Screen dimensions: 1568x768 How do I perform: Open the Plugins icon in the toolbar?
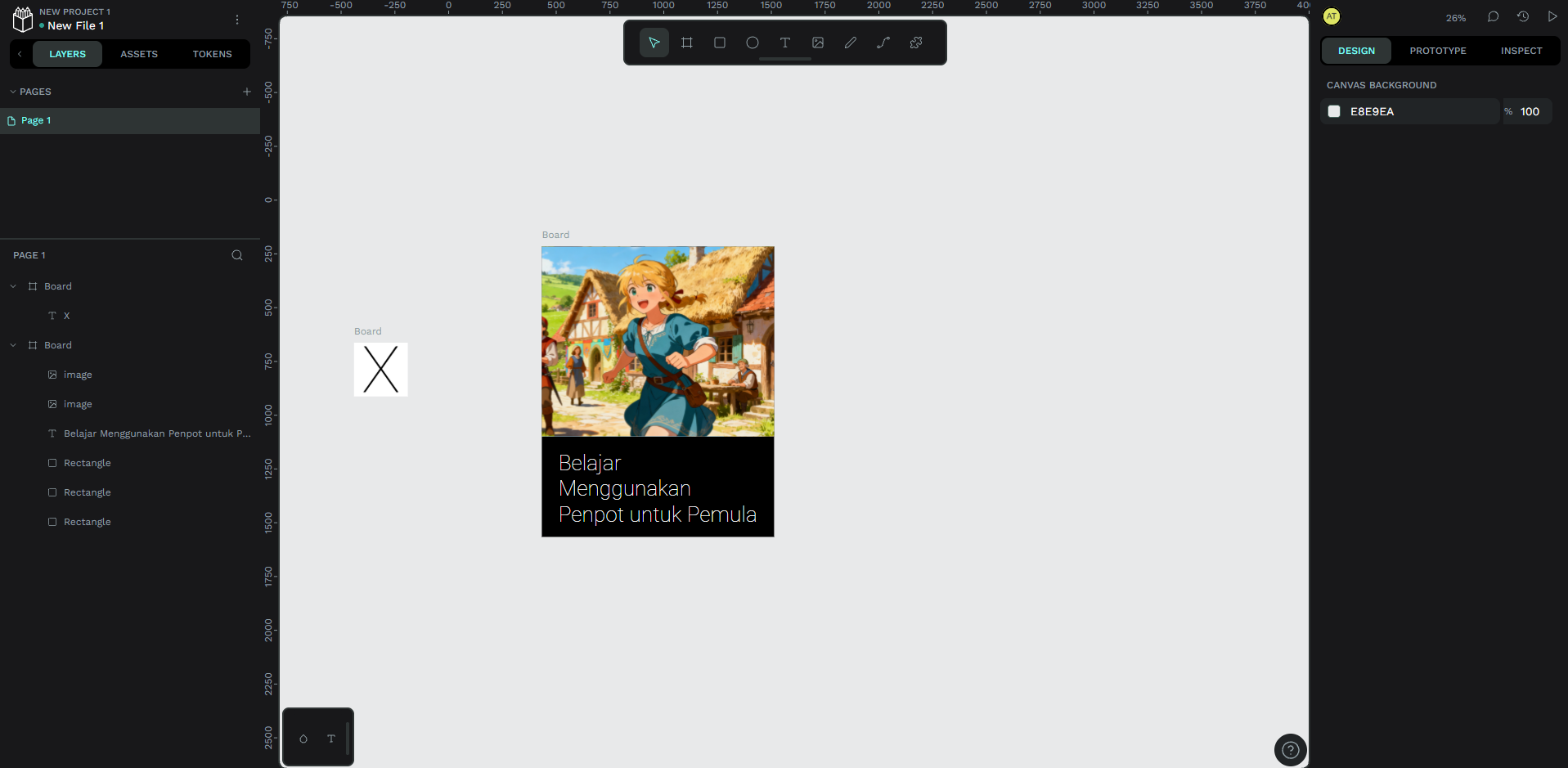pyautogui.click(x=916, y=43)
